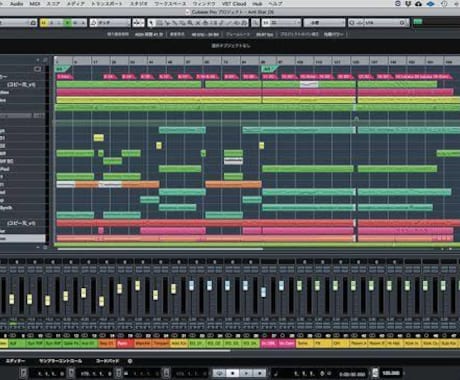This screenshot has height=380, width=460.
Task: Adjust the Timpani channel fader
Action: point(155,295)
